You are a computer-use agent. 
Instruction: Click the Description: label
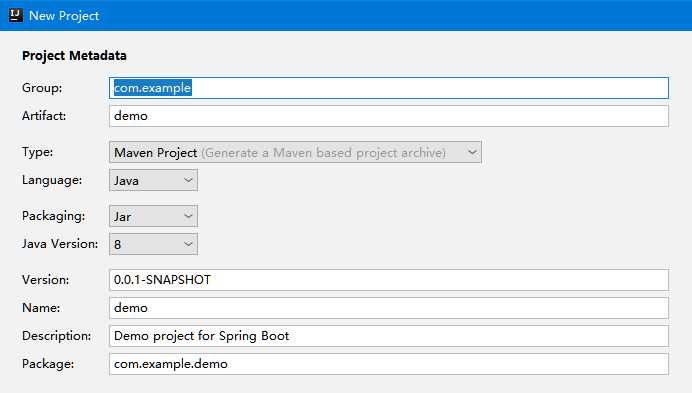(56, 336)
